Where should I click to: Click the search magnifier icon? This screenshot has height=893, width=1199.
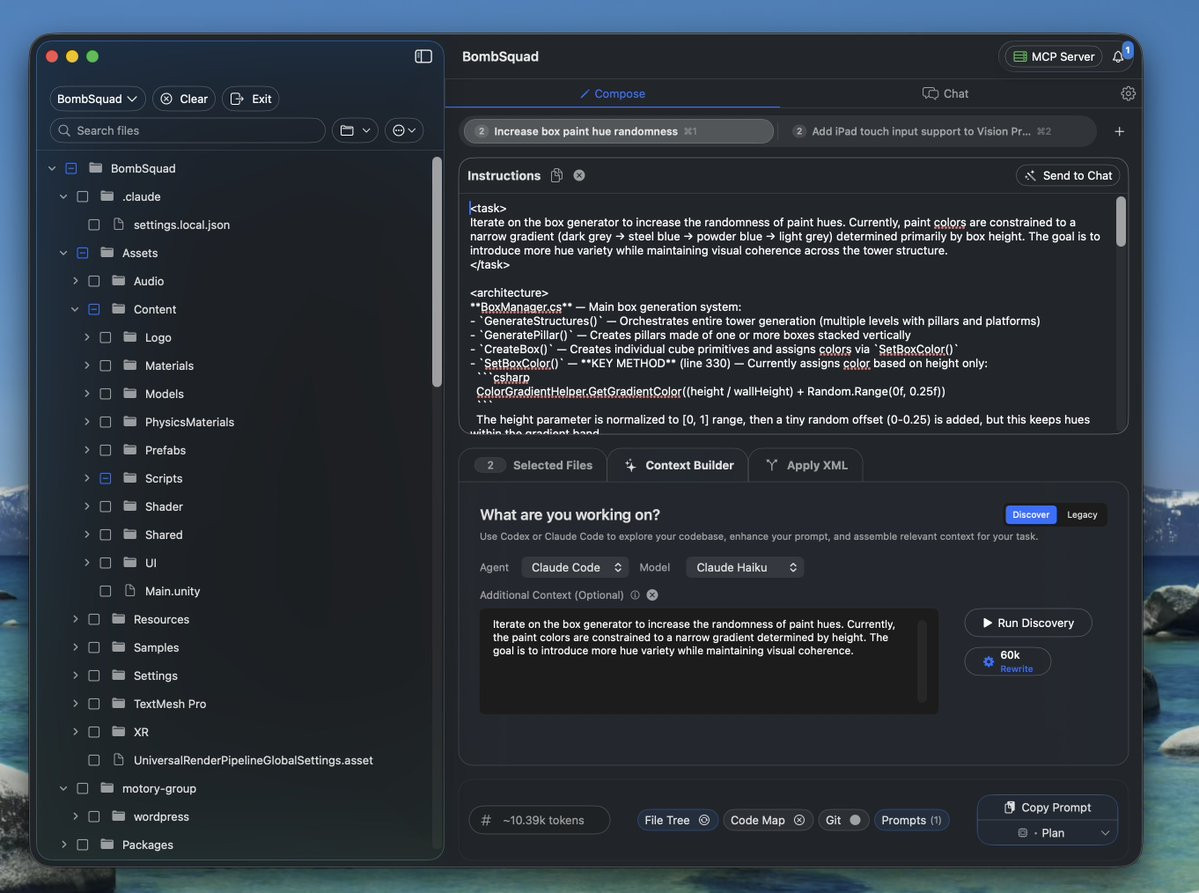point(64,131)
